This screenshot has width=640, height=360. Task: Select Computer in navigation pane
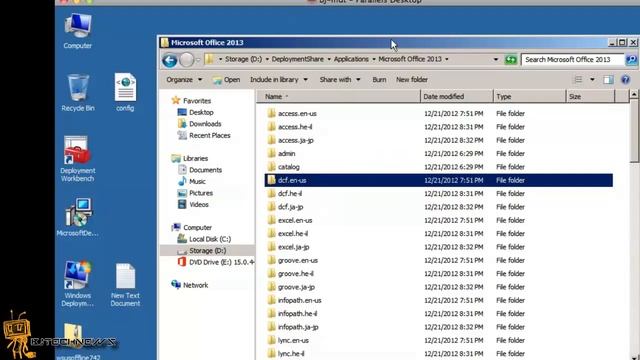(x=191, y=227)
